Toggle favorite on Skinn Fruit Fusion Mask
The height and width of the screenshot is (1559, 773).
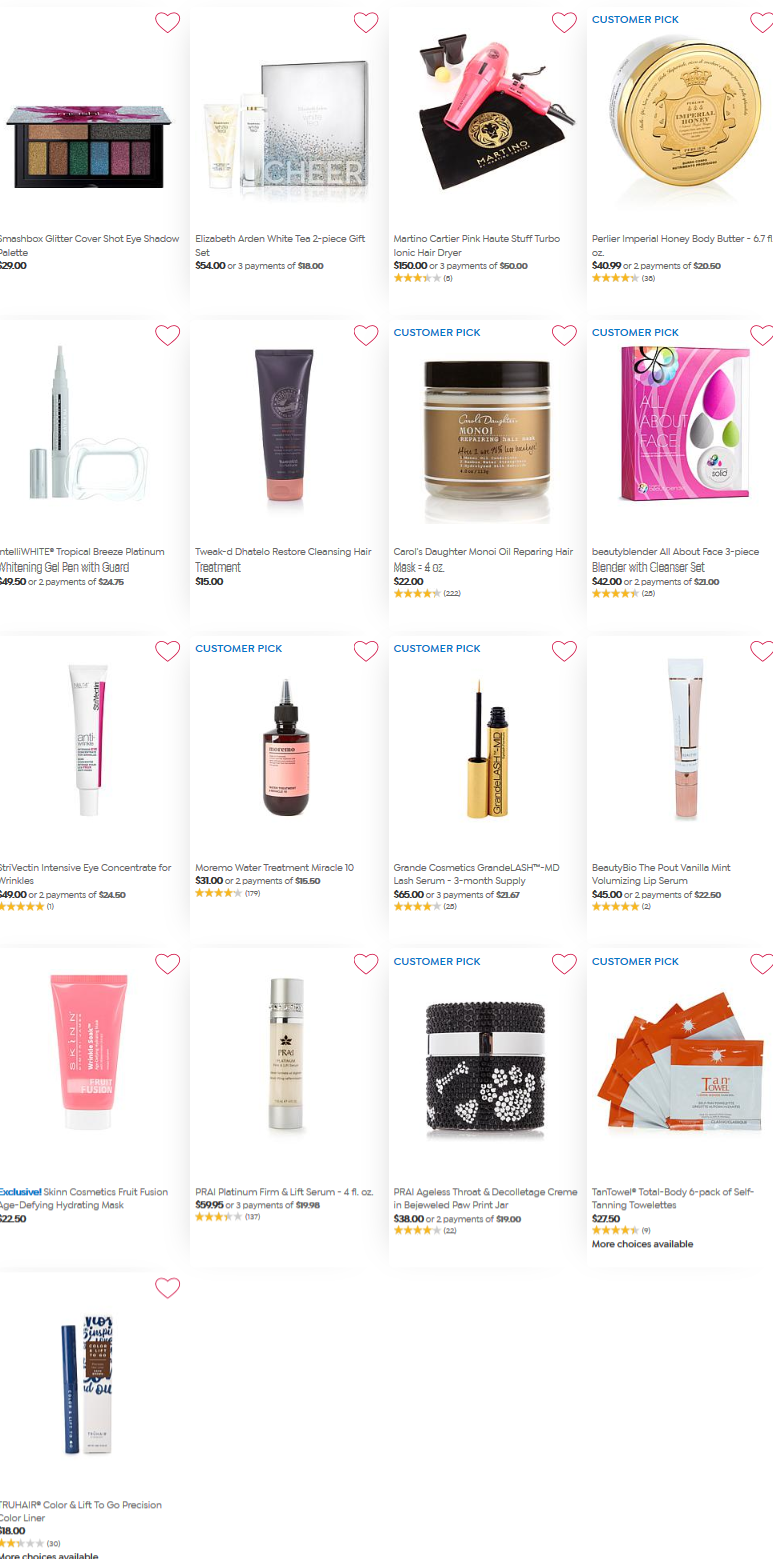(x=167, y=964)
